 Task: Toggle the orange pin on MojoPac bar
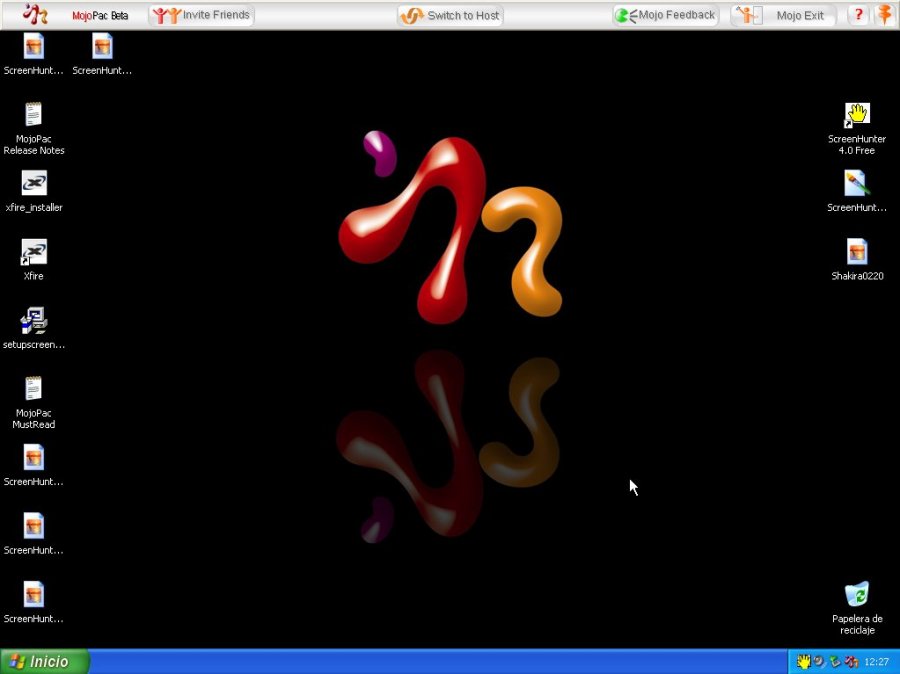(885, 15)
